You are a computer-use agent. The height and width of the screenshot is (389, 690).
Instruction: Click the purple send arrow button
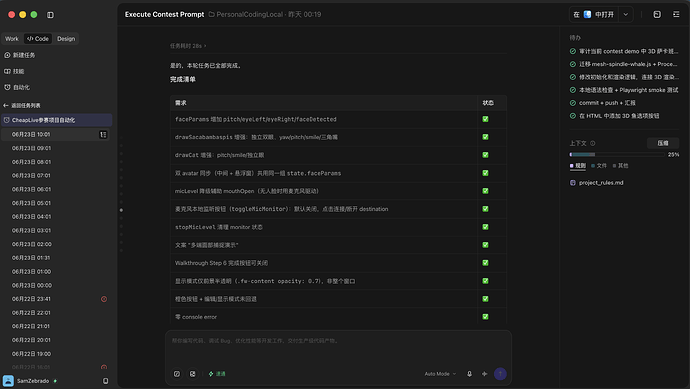coord(500,374)
